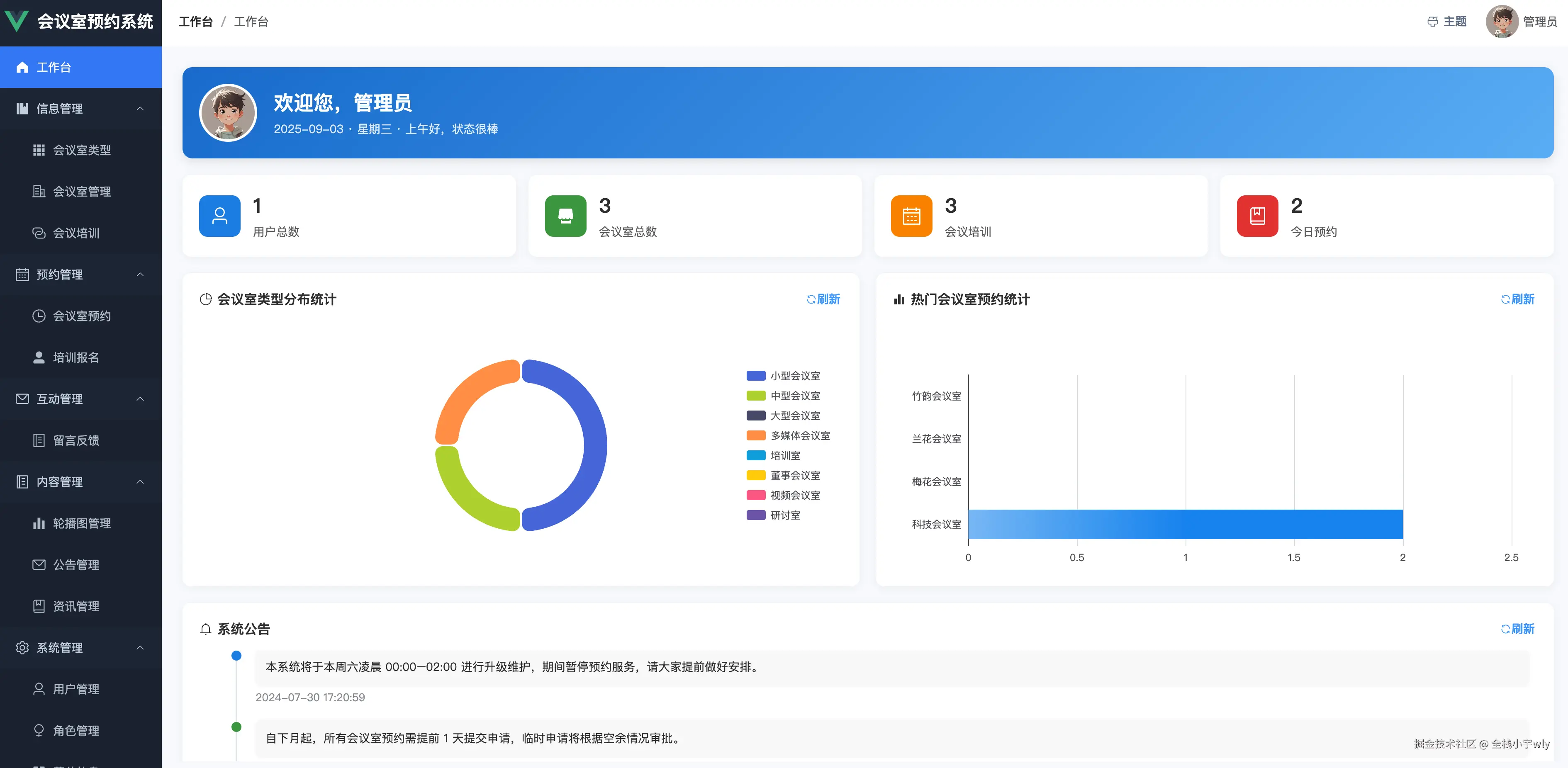The width and height of the screenshot is (1568, 768).
Task: Click the 管理员 avatar in the header
Action: (x=1502, y=21)
